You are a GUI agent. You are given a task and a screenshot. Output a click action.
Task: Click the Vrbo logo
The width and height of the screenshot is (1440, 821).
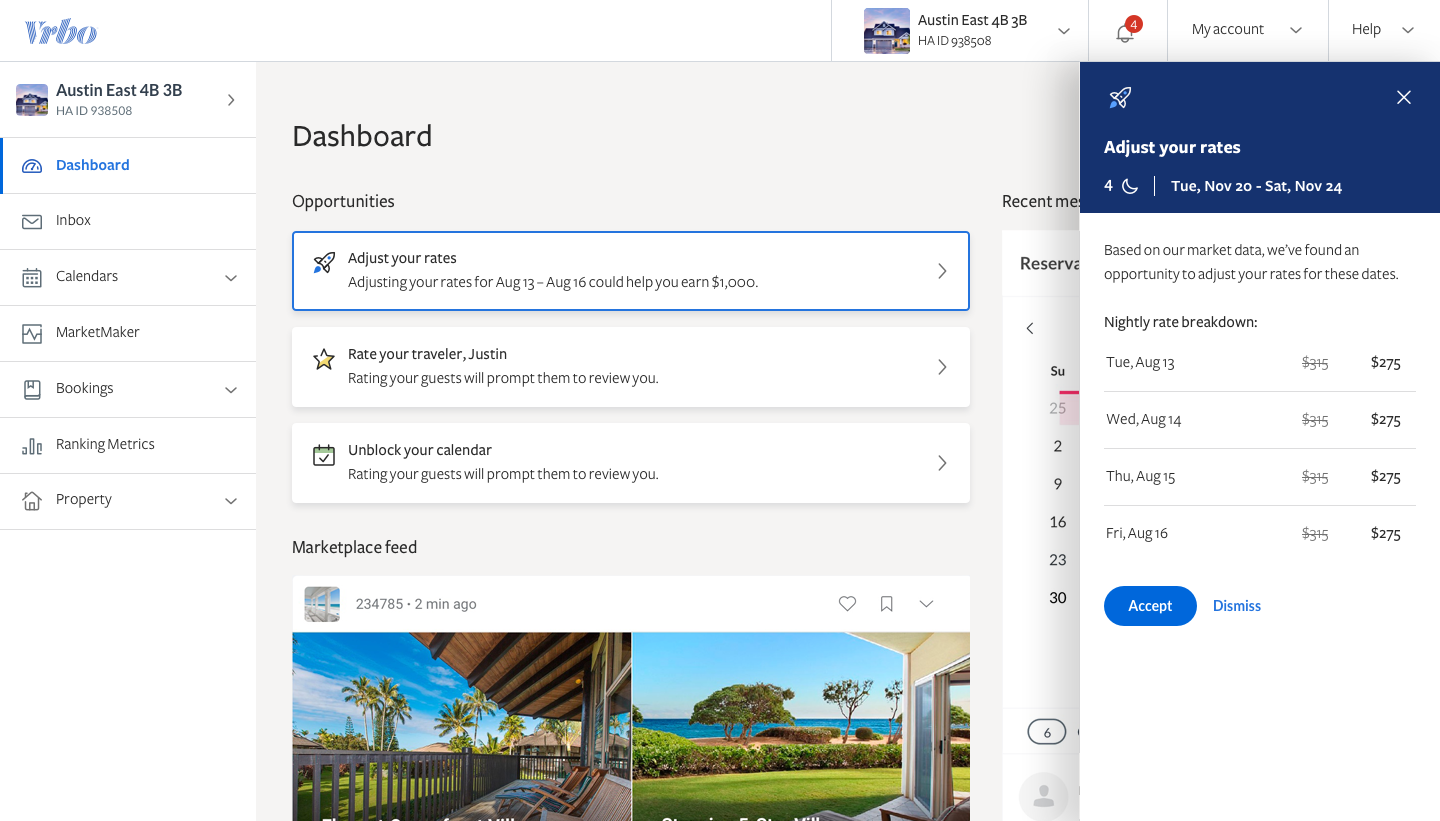(61, 32)
